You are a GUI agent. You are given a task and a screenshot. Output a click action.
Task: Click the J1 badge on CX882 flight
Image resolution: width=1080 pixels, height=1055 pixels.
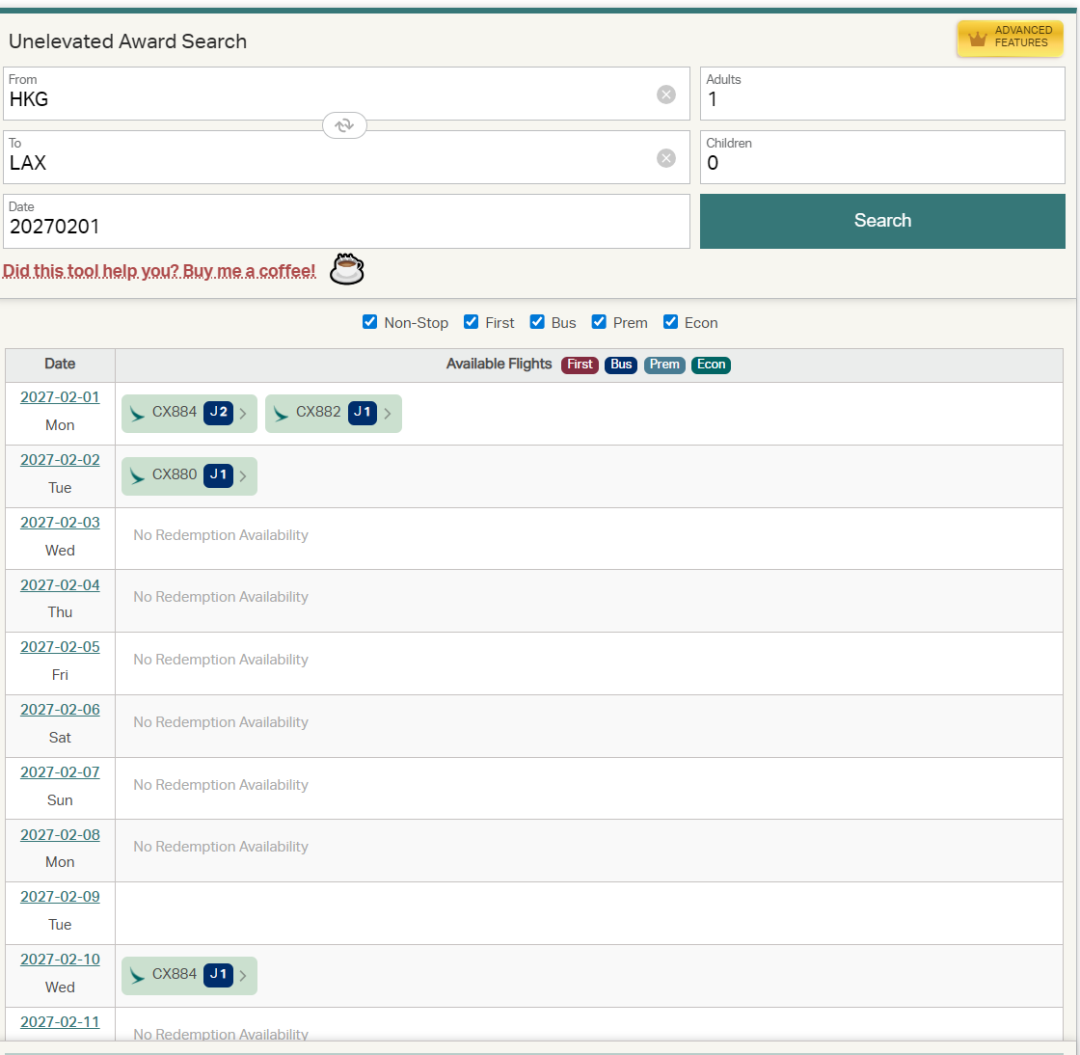362,413
